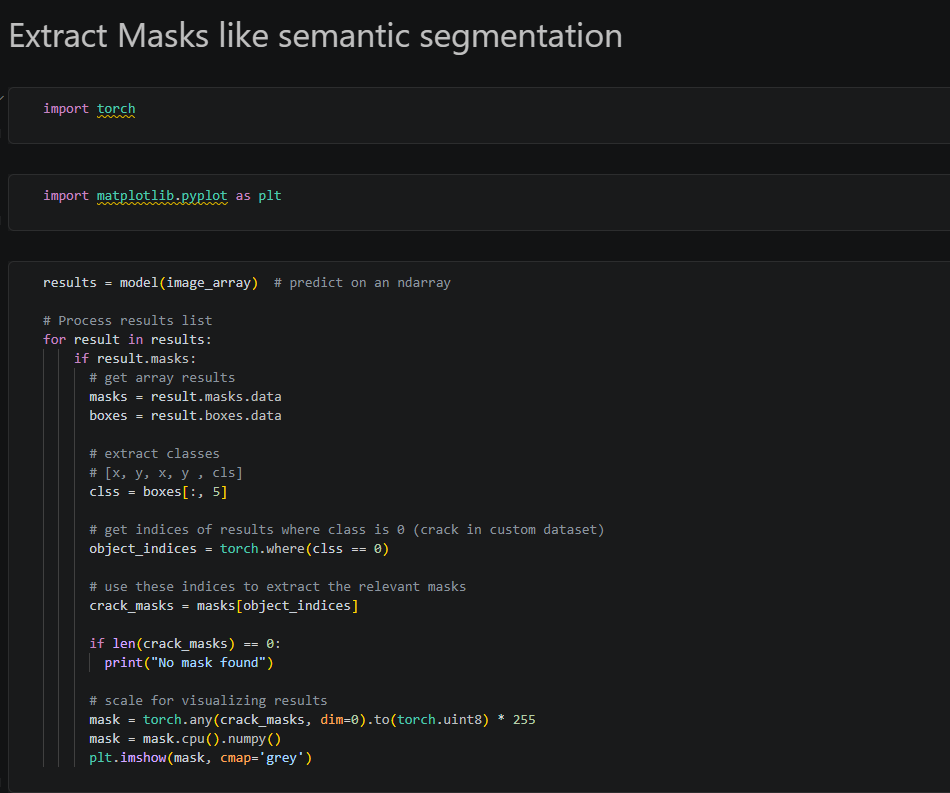Place cursor on "for result in results:"
Viewport: 950px width, 793px height.
pyautogui.click(x=127, y=340)
